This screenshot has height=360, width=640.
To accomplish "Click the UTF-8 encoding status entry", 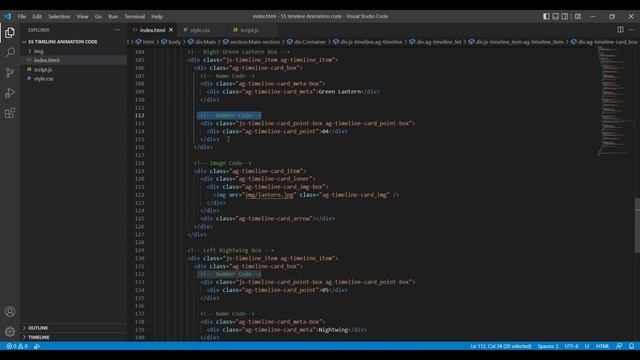I will [571, 346].
